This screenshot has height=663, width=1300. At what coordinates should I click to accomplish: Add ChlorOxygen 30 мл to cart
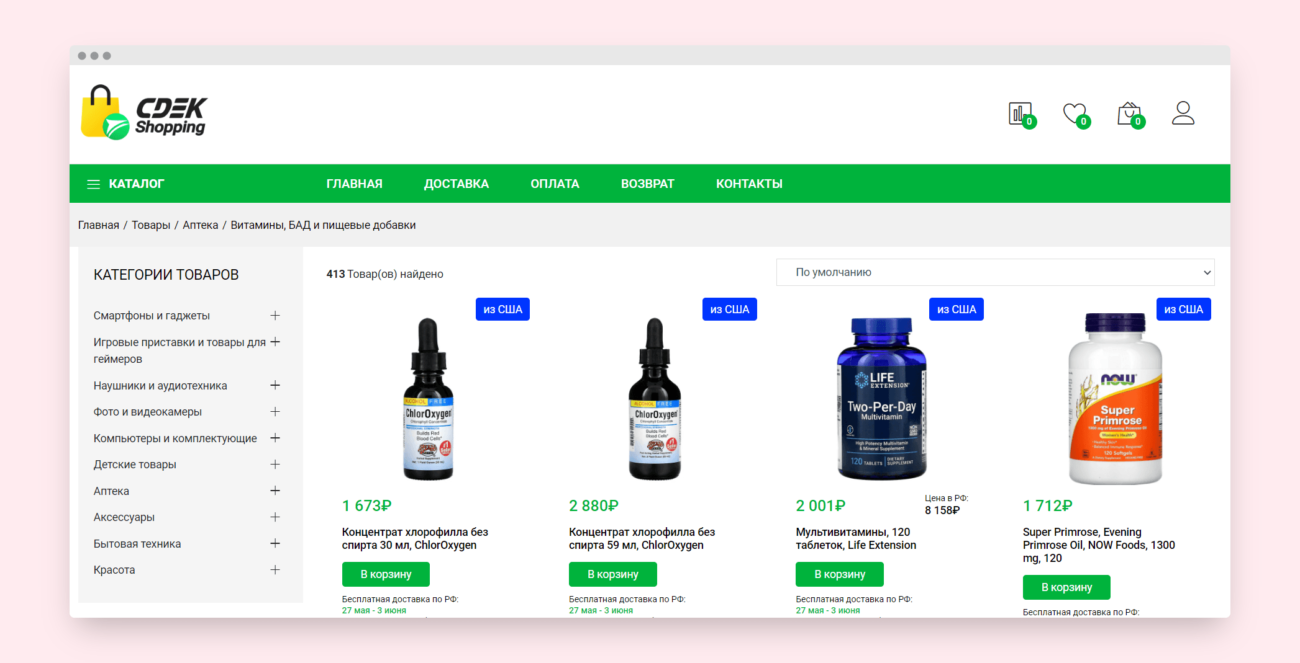[x=386, y=574]
